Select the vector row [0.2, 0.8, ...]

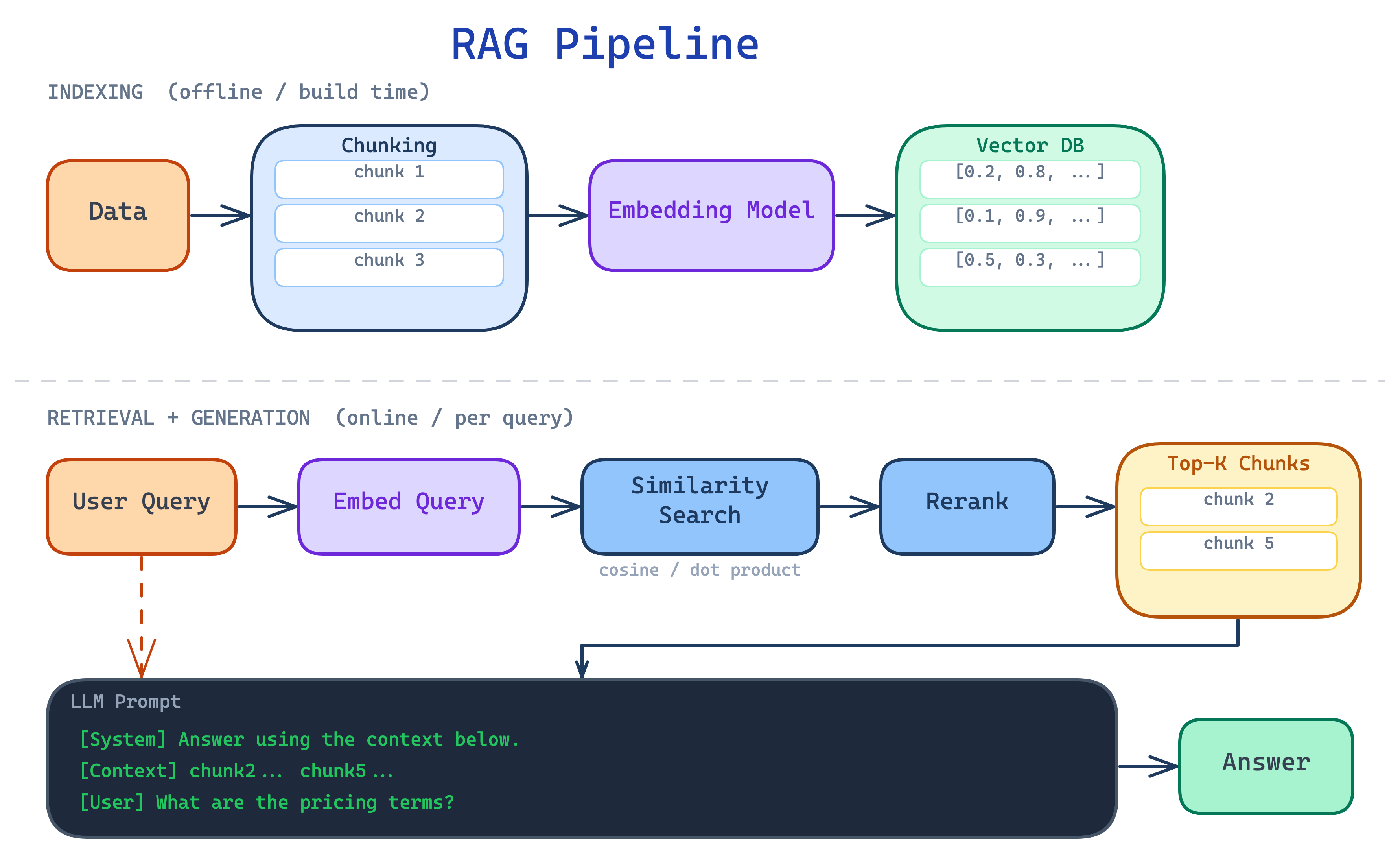(x=1029, y=174)
